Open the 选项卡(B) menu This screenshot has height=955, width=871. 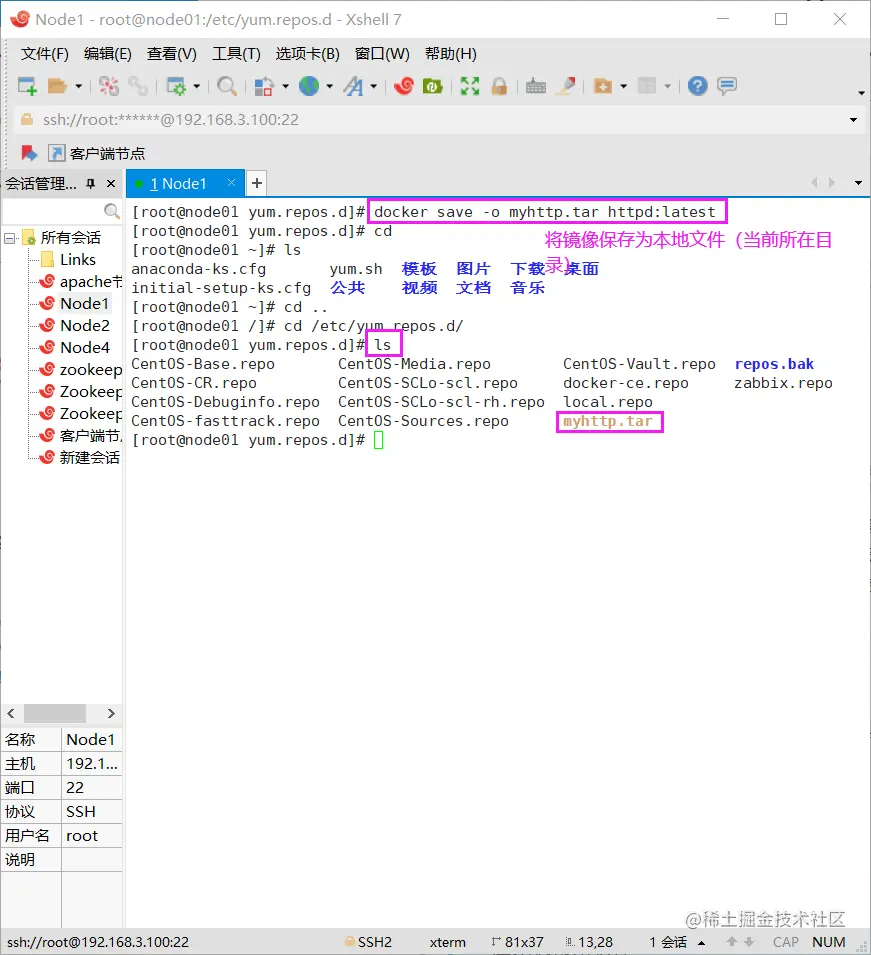tap(308, 54)
